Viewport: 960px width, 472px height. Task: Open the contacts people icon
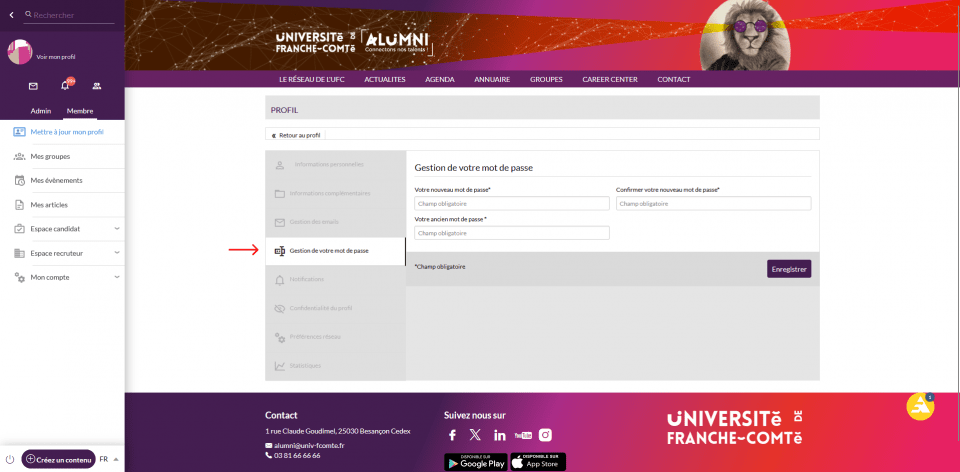pyautogui.click(x=97, y=86)
